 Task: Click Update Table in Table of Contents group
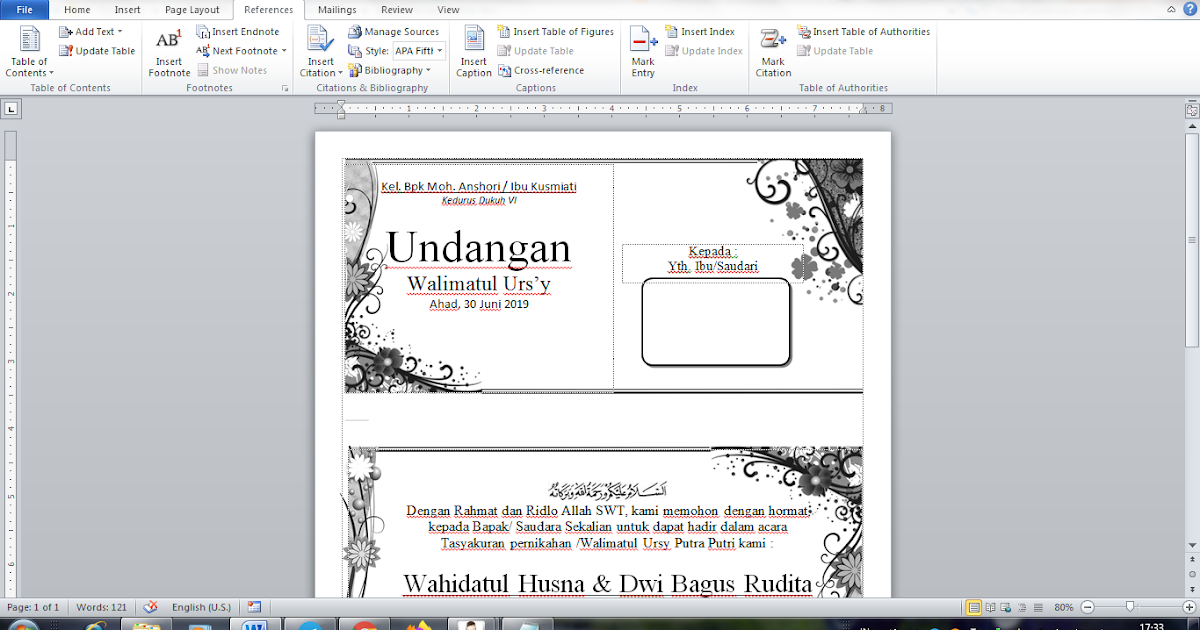point(98,51)
